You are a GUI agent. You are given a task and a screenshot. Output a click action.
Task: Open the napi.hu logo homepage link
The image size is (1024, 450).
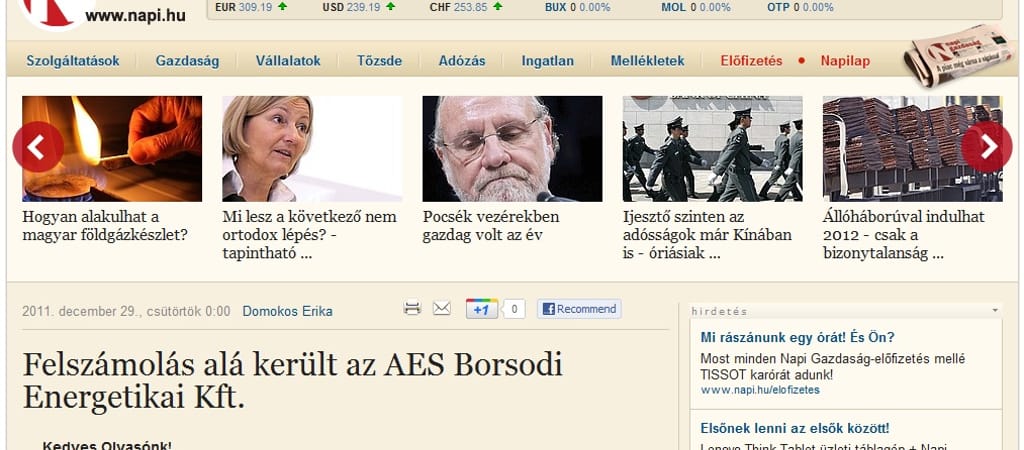[x=103, y=14]
